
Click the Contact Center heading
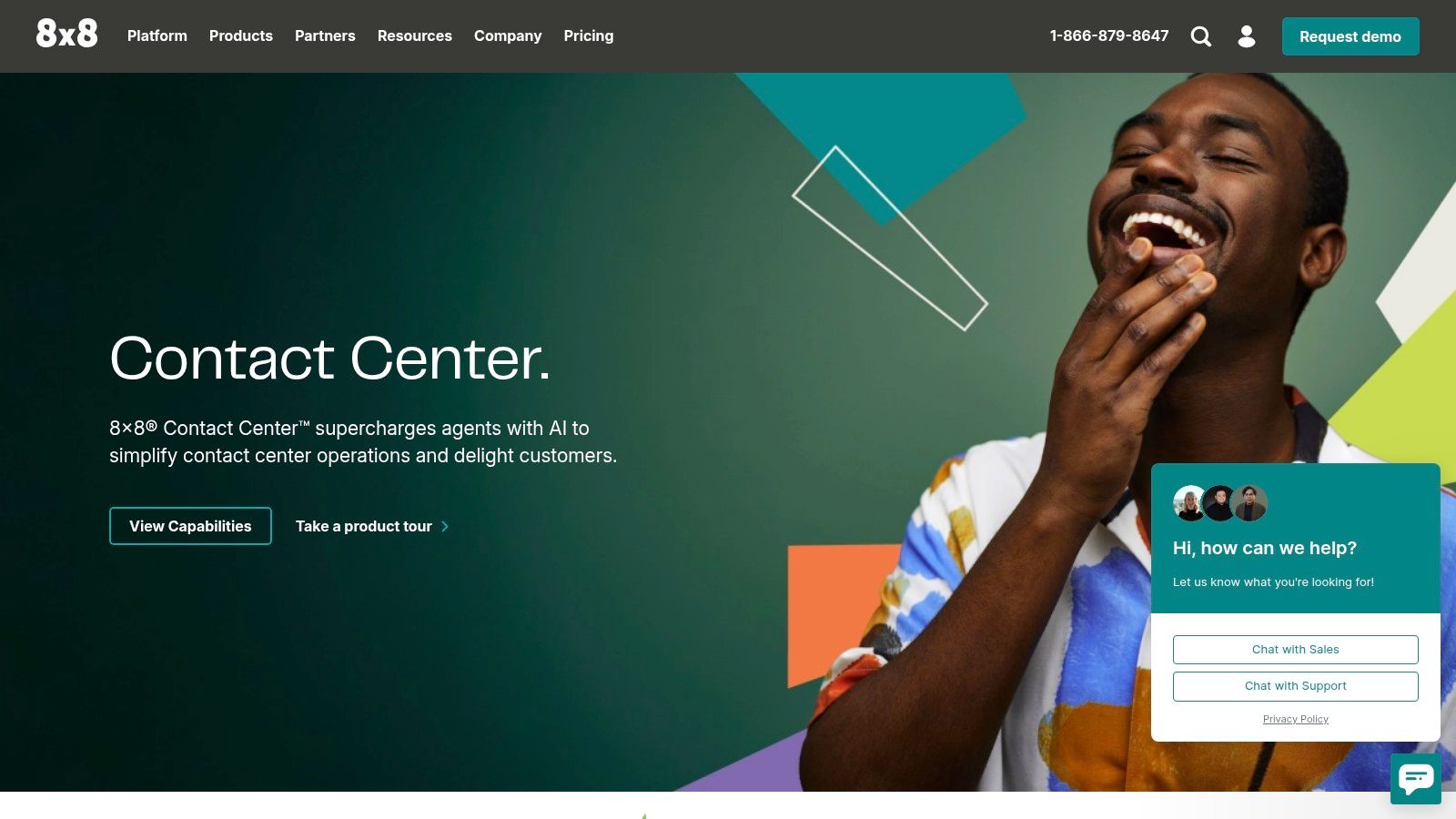tap(330, 358)
